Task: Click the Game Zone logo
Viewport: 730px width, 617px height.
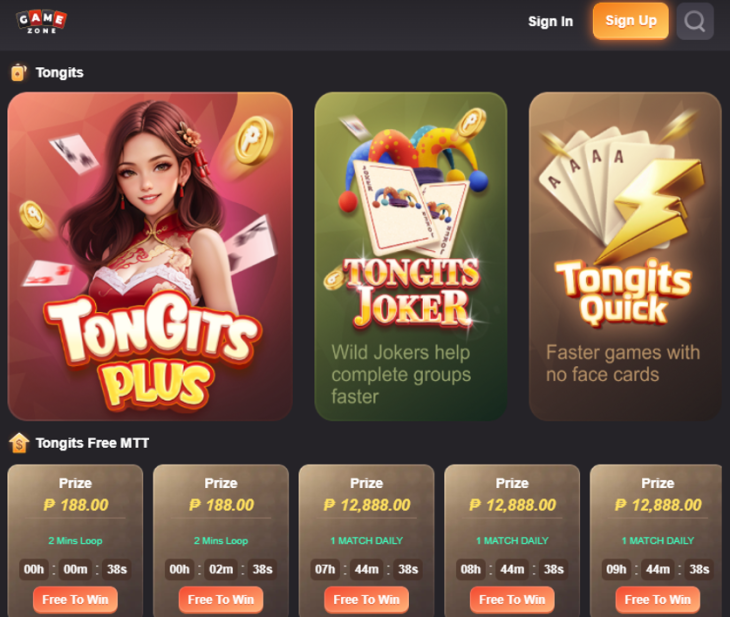Action: point(41,22)
